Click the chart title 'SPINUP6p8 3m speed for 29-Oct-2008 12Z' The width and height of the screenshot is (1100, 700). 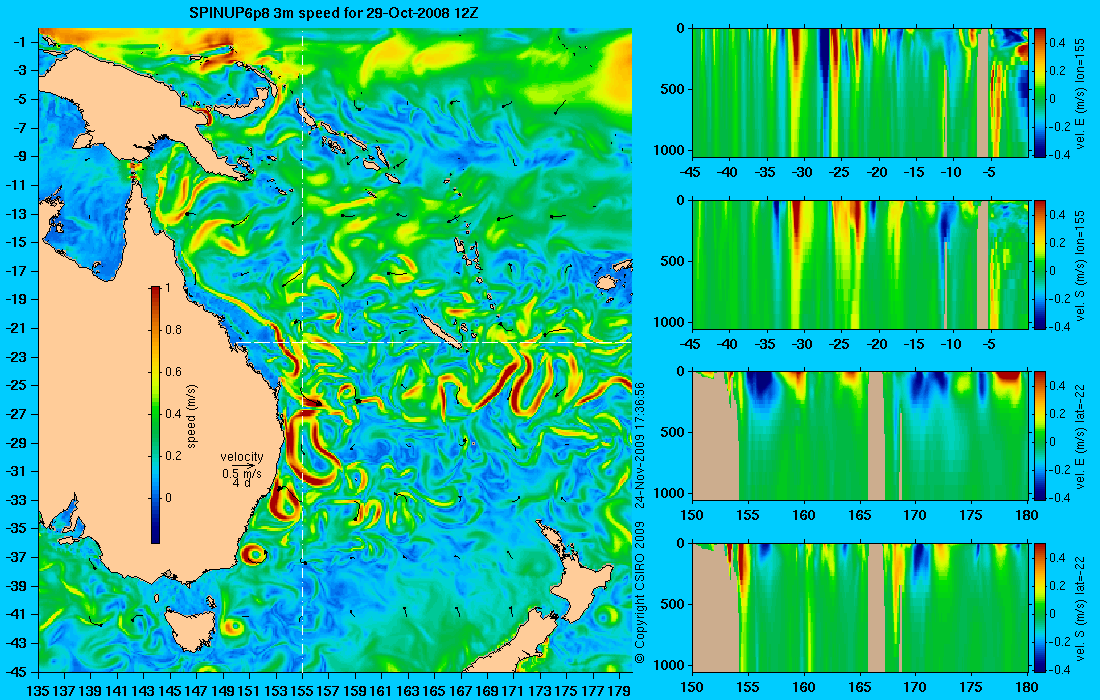tap(334, 13)
